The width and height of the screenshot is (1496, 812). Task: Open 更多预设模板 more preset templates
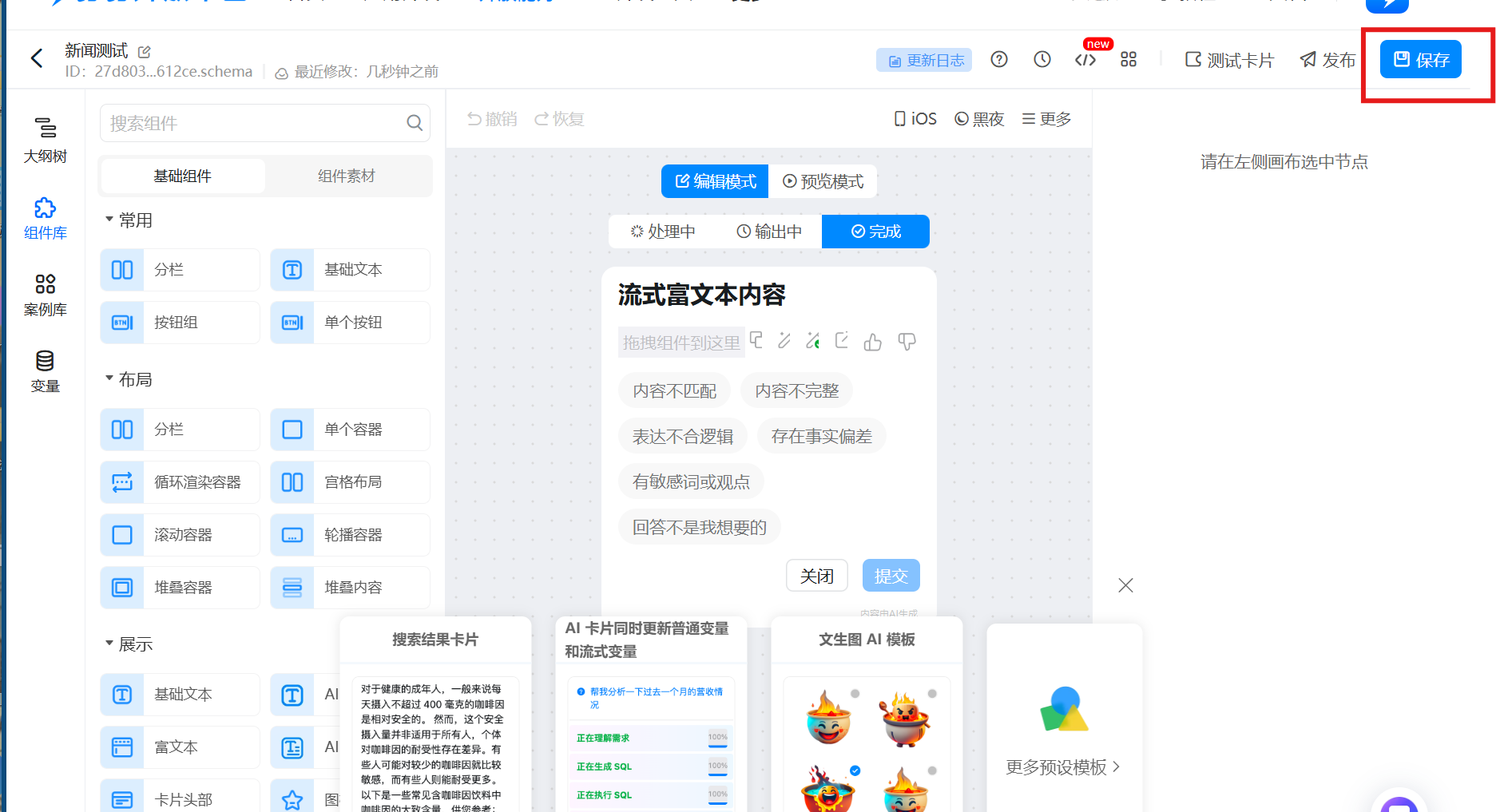click(1063, 767)
